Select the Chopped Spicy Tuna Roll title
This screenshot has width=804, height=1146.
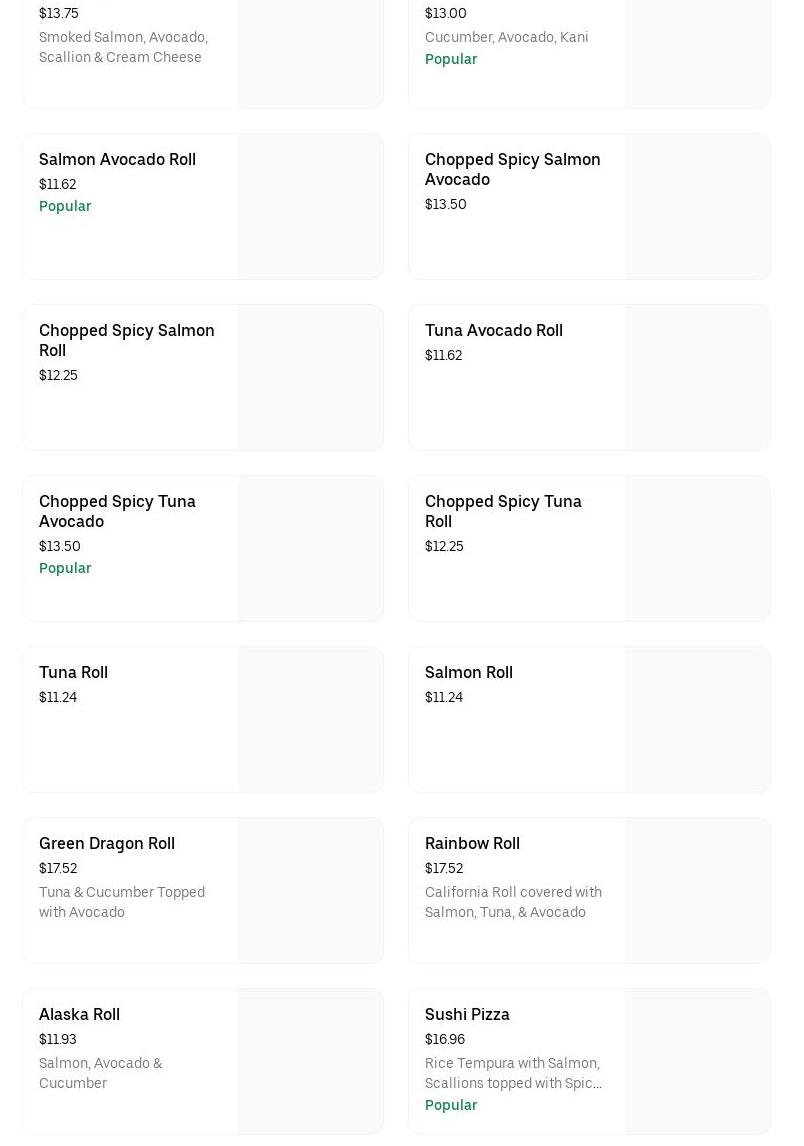[x=502, y=511]
